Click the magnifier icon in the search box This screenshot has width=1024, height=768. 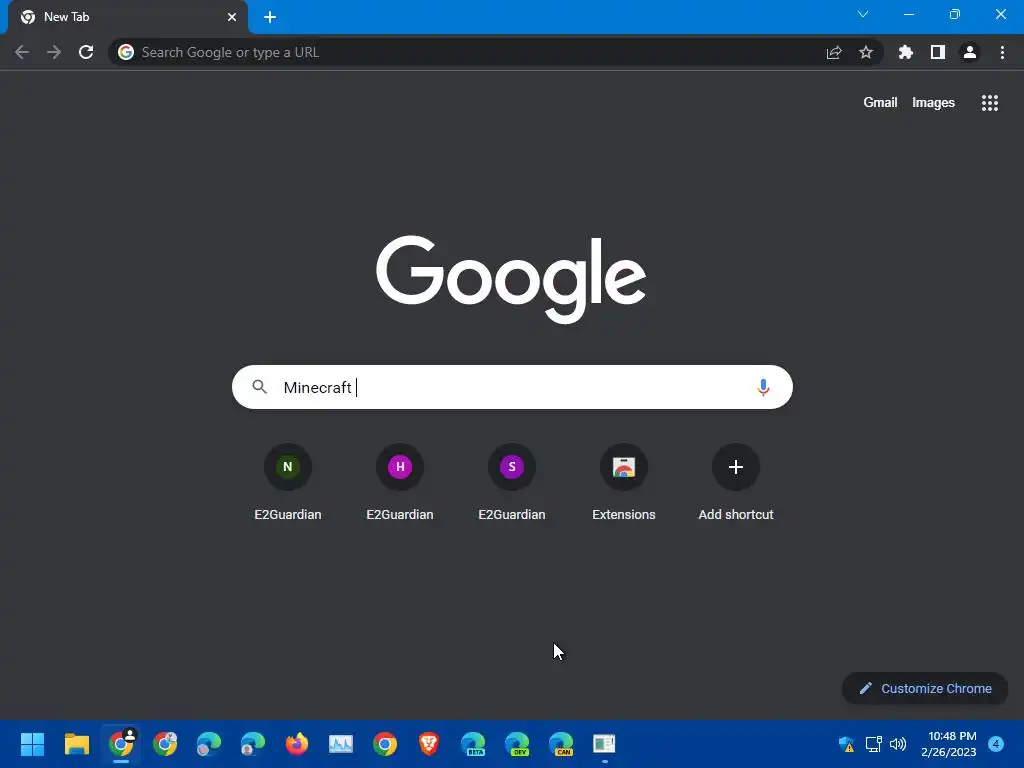[260, 387]
